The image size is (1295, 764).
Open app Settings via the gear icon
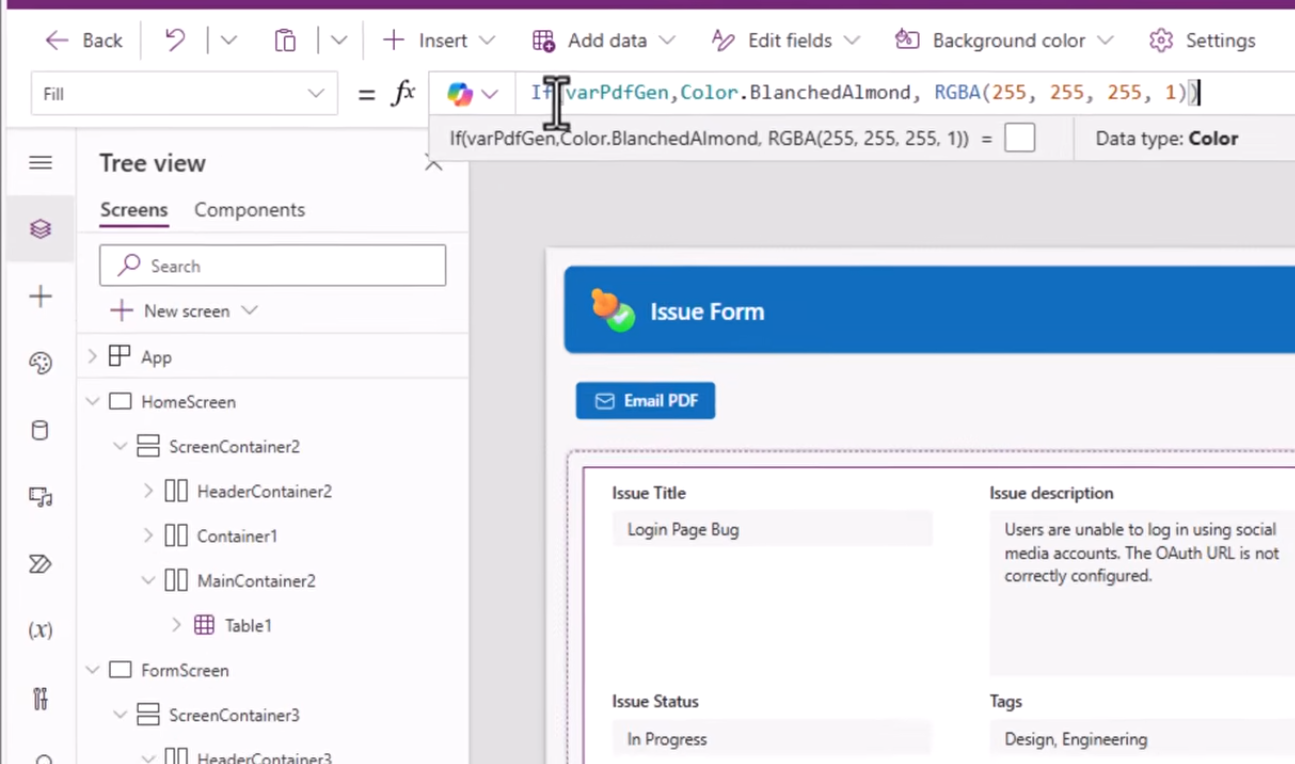coord(1161,40)
